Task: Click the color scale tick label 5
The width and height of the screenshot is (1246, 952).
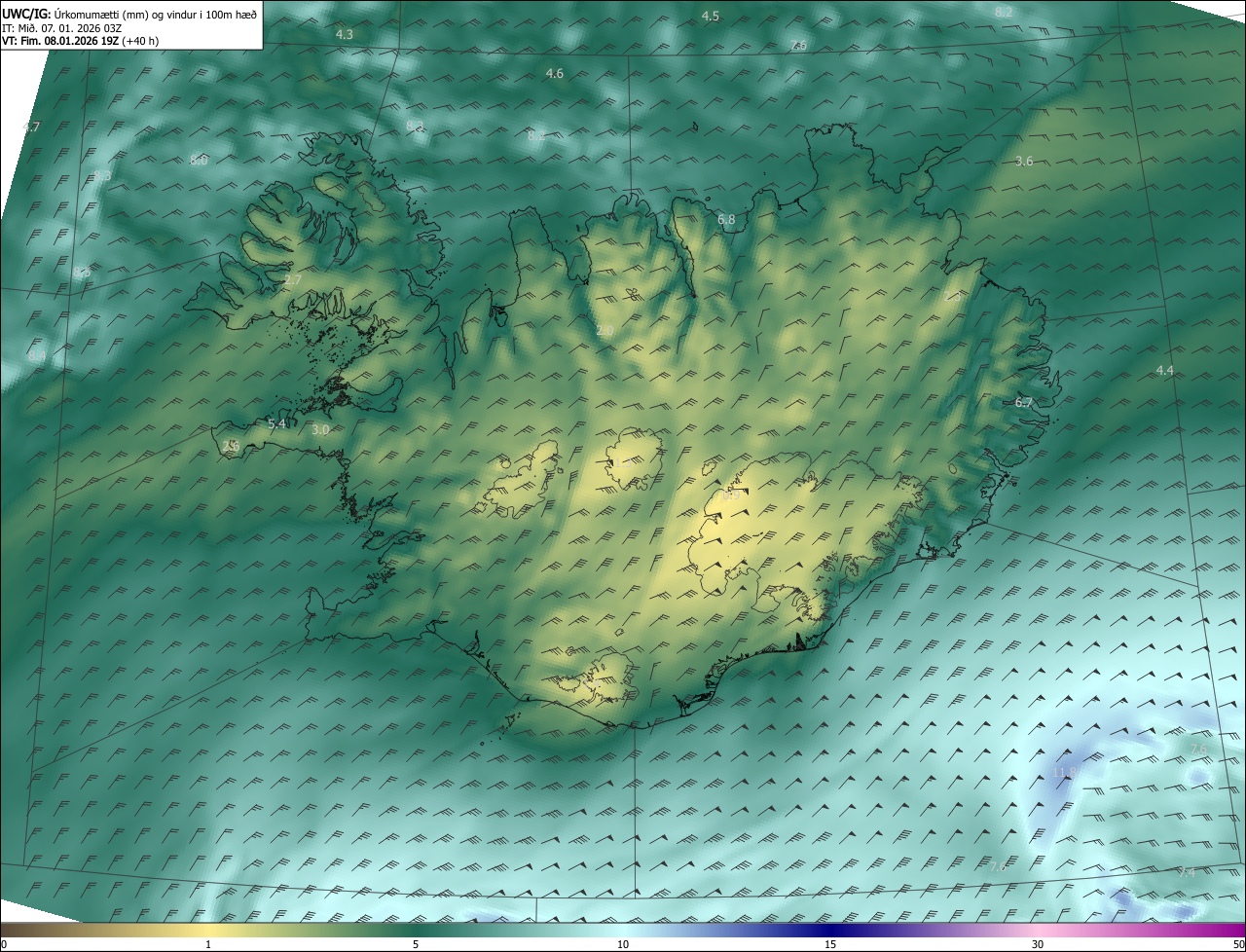Action: tap(416, 945)
